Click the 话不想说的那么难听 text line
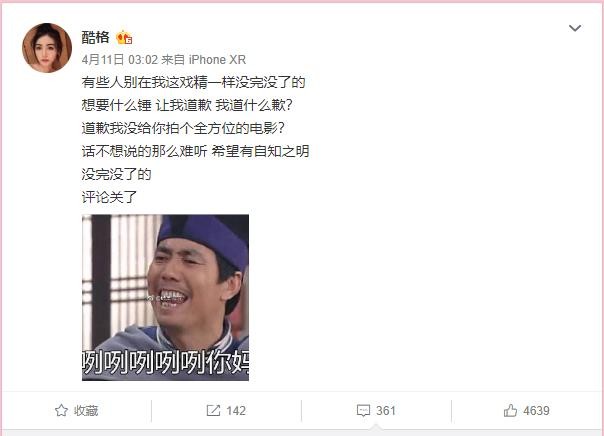 [x=195, y=151]
